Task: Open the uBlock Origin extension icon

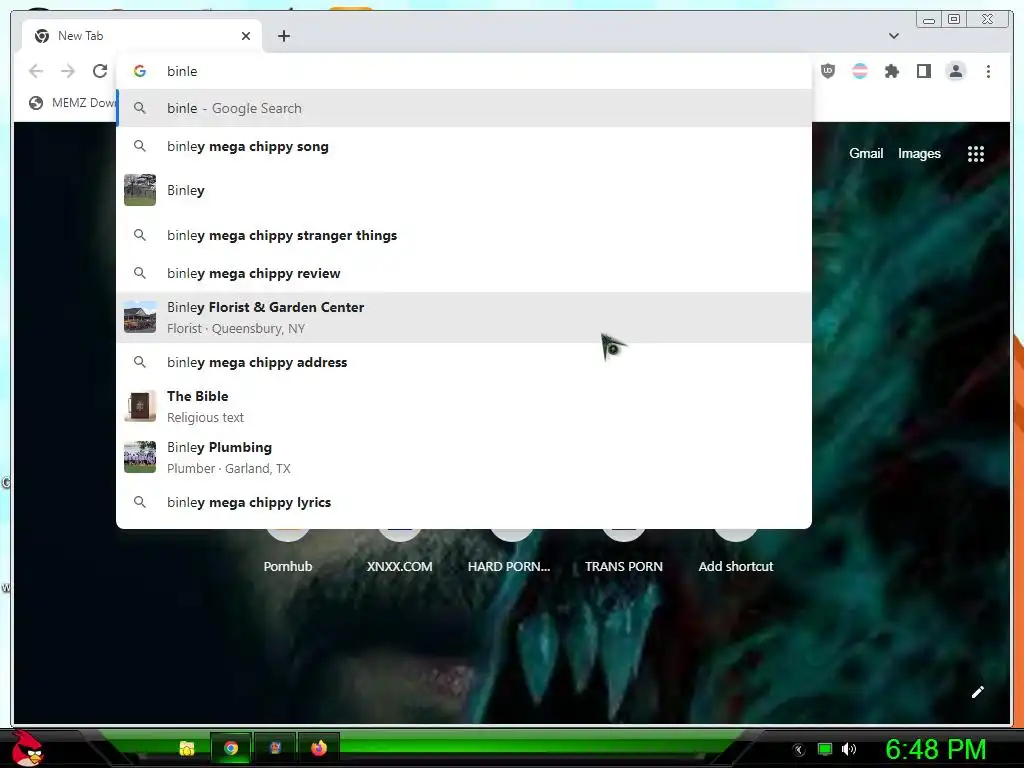Action: click(827, 71)
